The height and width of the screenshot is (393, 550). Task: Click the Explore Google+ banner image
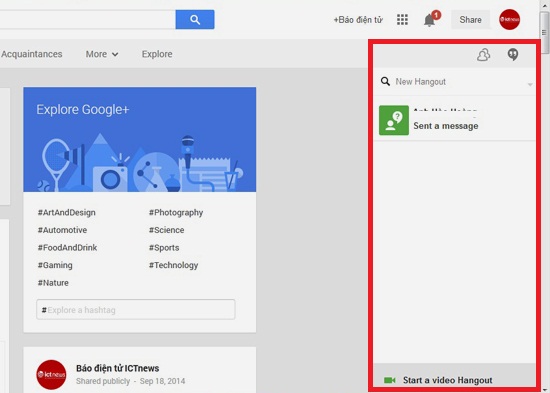140,139
